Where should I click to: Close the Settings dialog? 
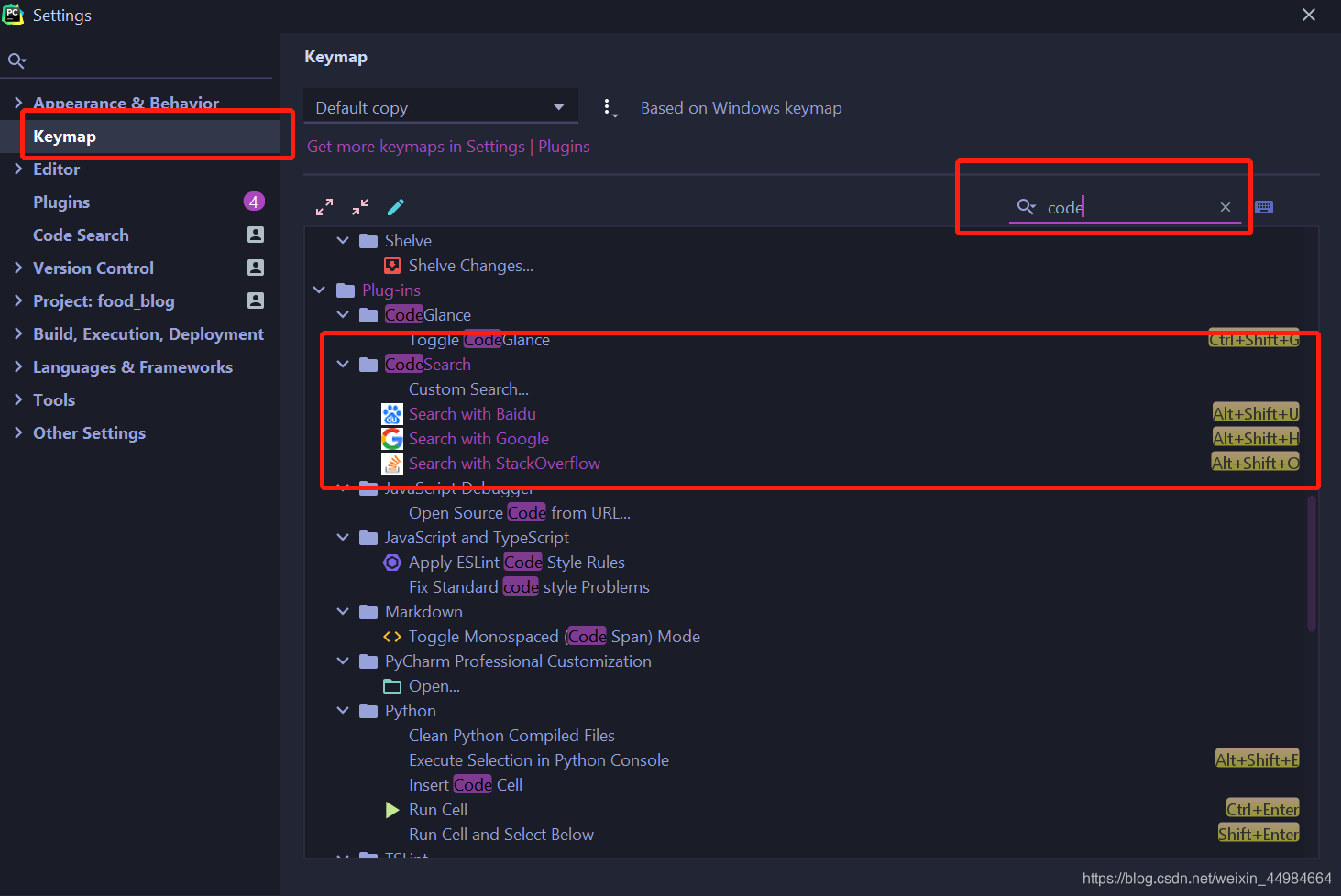[1309, 15]
